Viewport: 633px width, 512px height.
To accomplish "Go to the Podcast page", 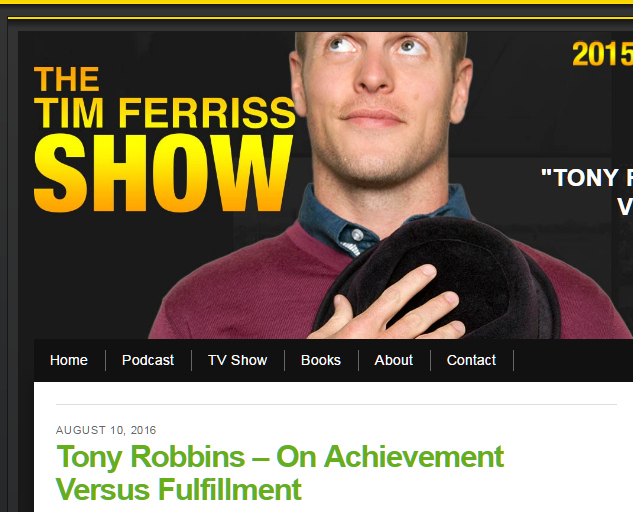I will pyautogui.click(x=148, y=360).
